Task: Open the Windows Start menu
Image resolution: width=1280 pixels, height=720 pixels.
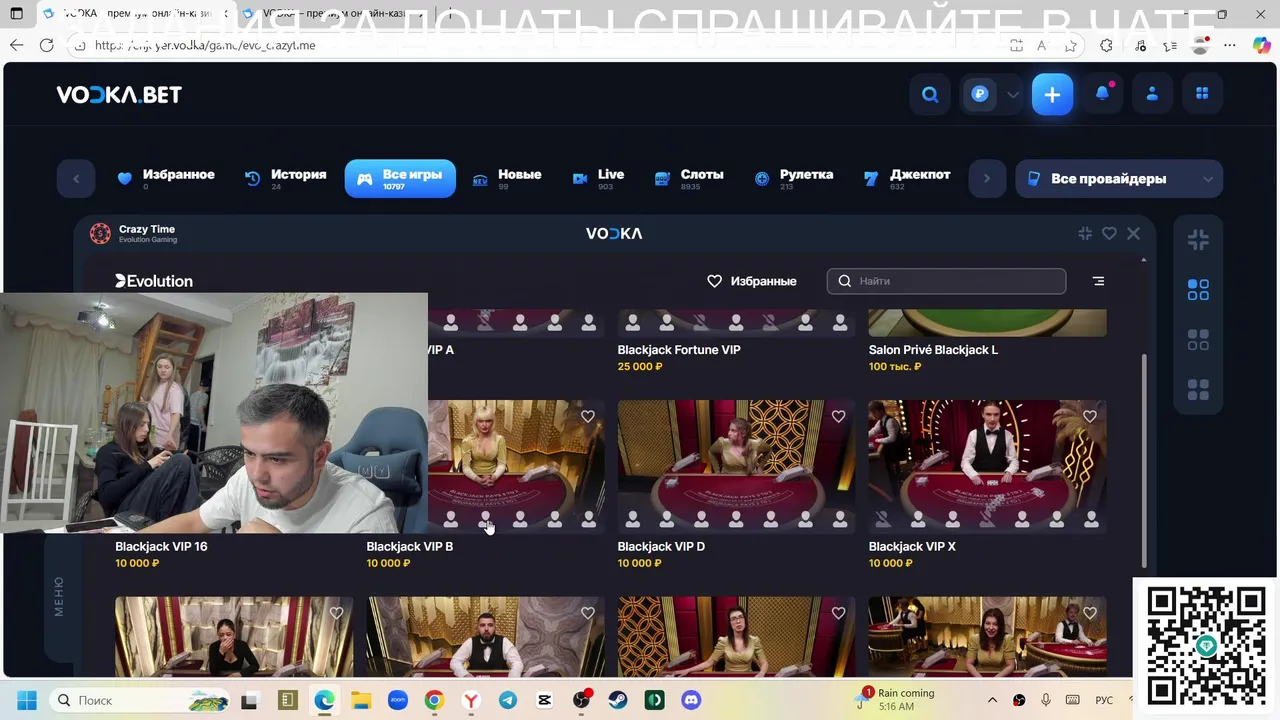Action: (x=27, y=700)
